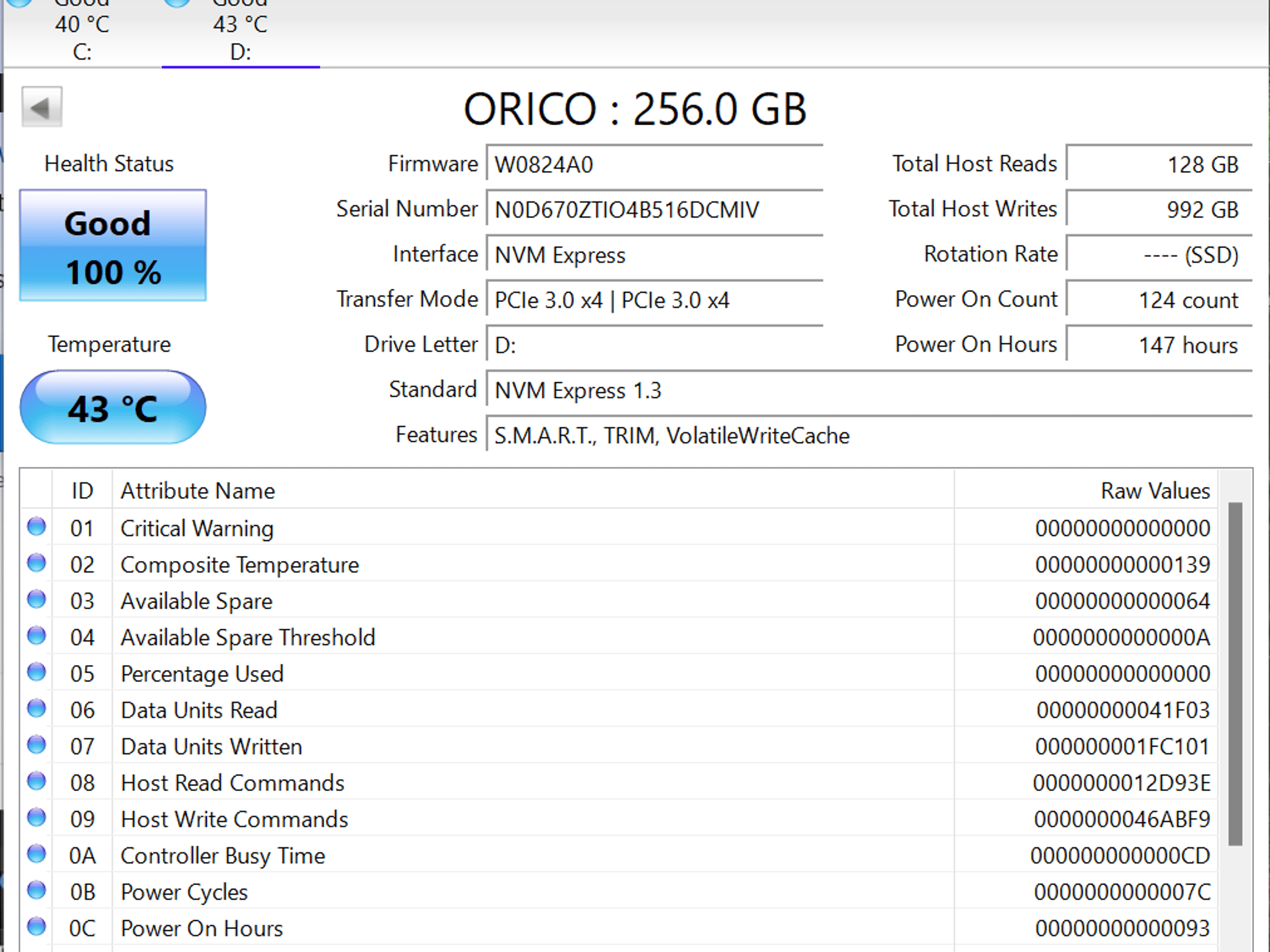
Task: Click the back arrow disk navigation button
Action: [42, 107]
